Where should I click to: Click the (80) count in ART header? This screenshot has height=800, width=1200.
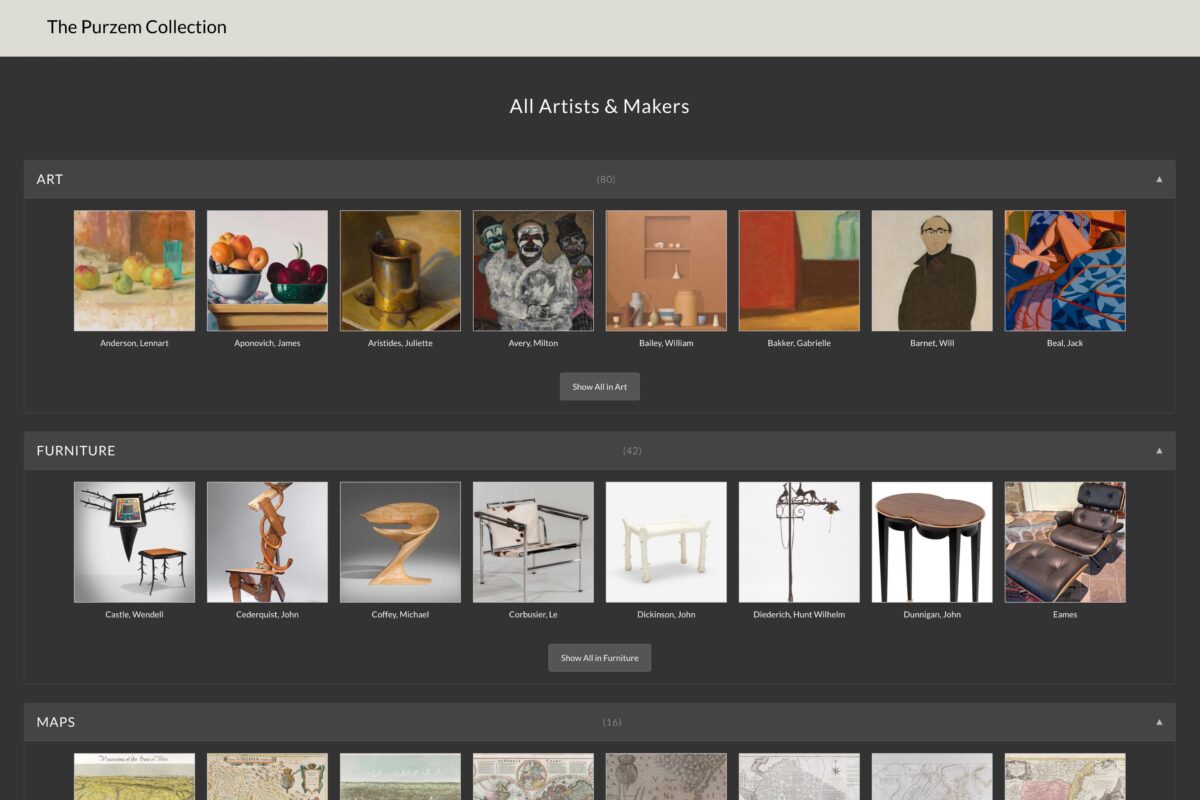click(606, 180)
